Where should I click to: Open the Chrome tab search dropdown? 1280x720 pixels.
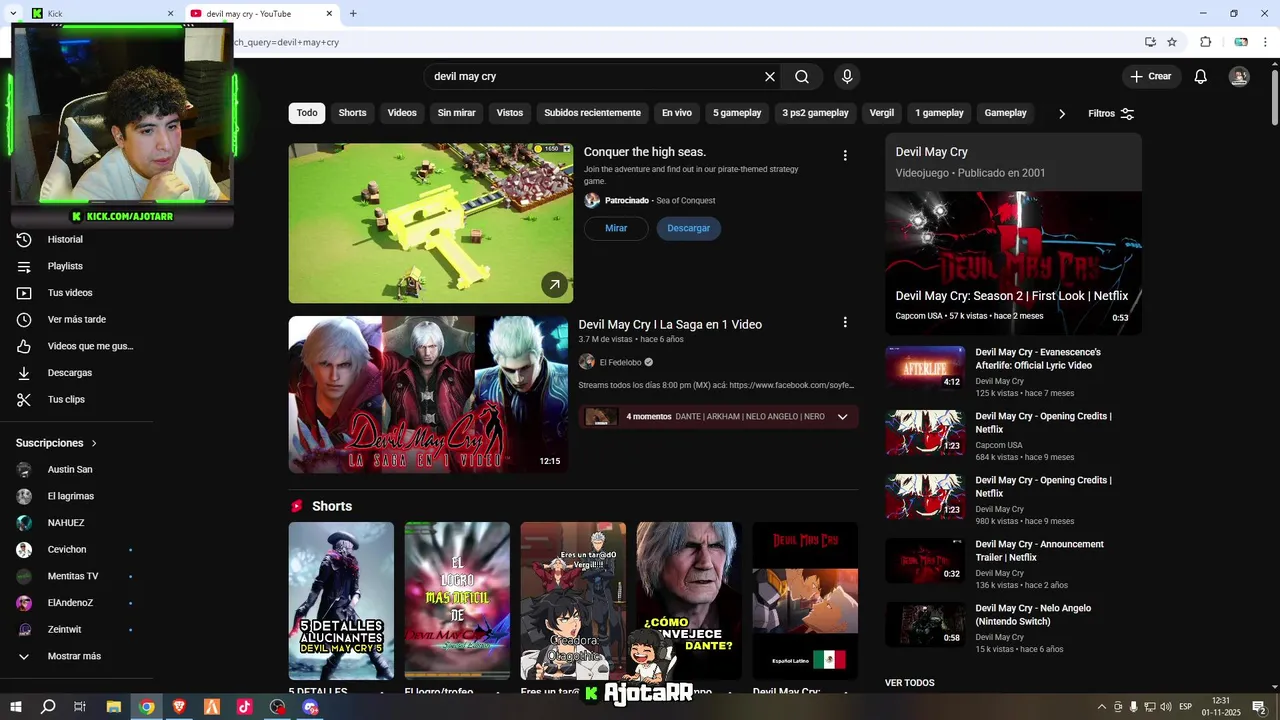click(x=13, y=14)
